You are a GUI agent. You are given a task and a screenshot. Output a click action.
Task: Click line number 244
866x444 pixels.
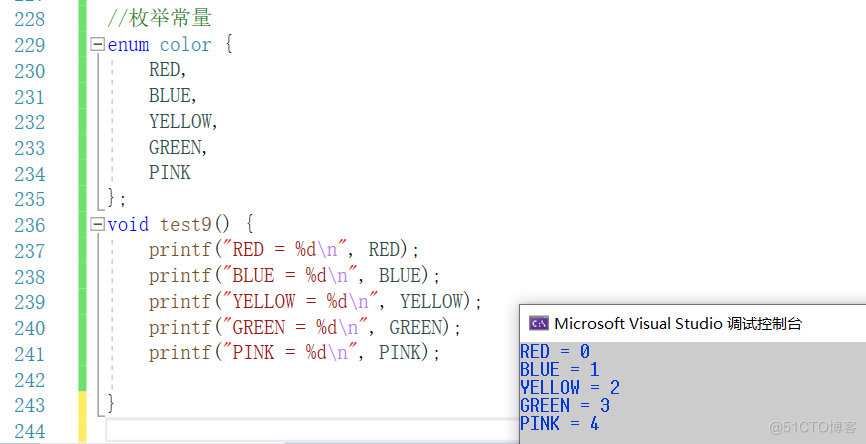[x=30, y=431]
